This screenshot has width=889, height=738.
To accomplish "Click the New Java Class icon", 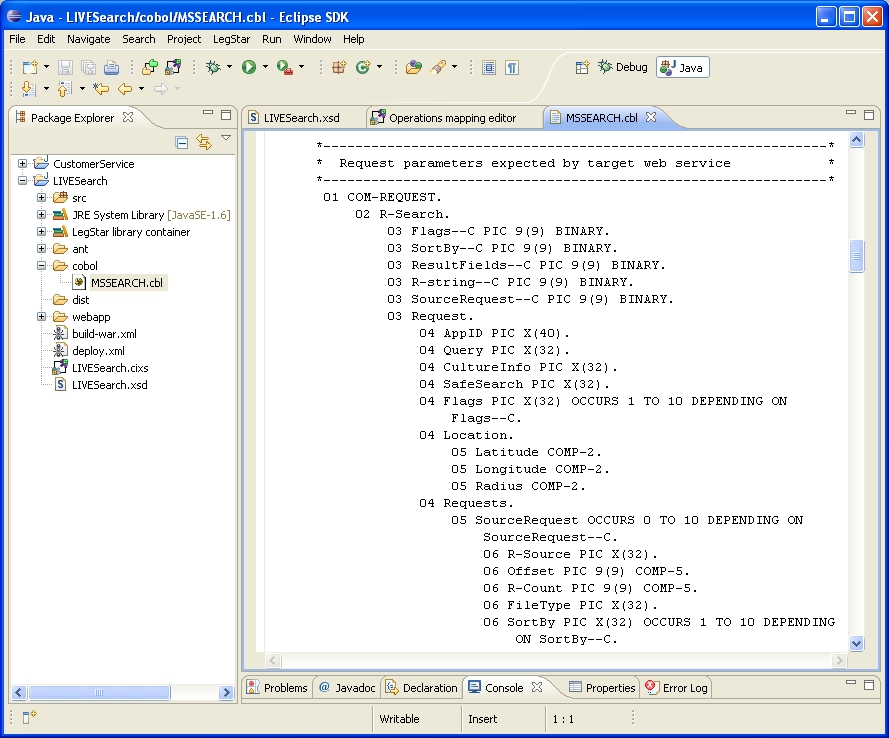I will click(363, 67).
